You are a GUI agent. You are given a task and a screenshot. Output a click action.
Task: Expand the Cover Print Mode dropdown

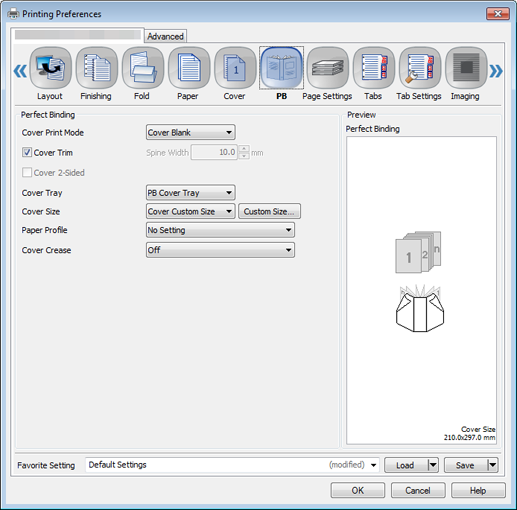click(190, 132)
